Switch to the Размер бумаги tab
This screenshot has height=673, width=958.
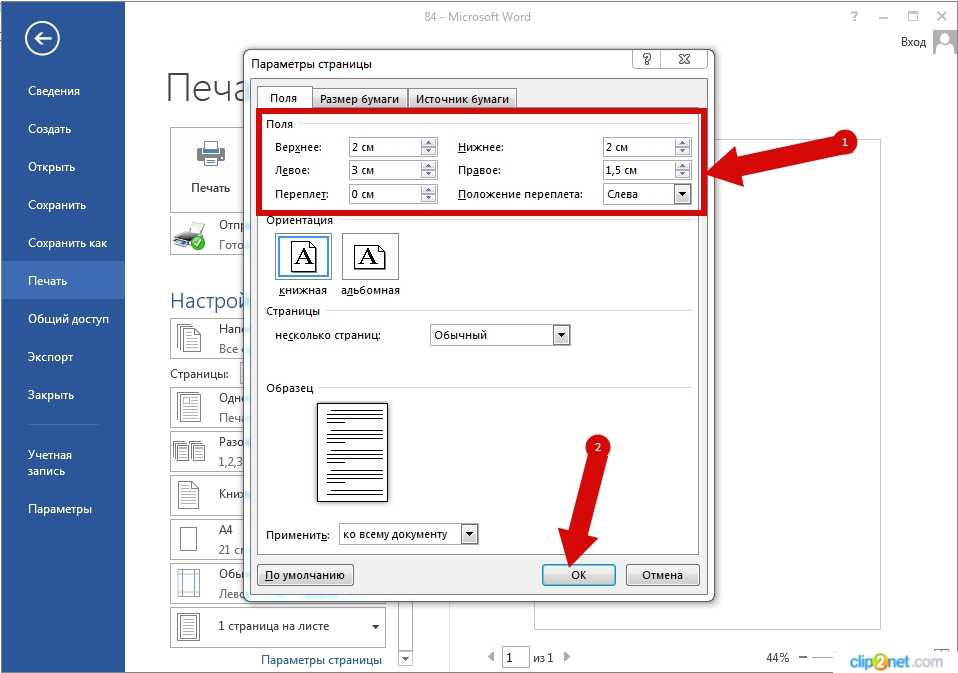click(359, 99)
